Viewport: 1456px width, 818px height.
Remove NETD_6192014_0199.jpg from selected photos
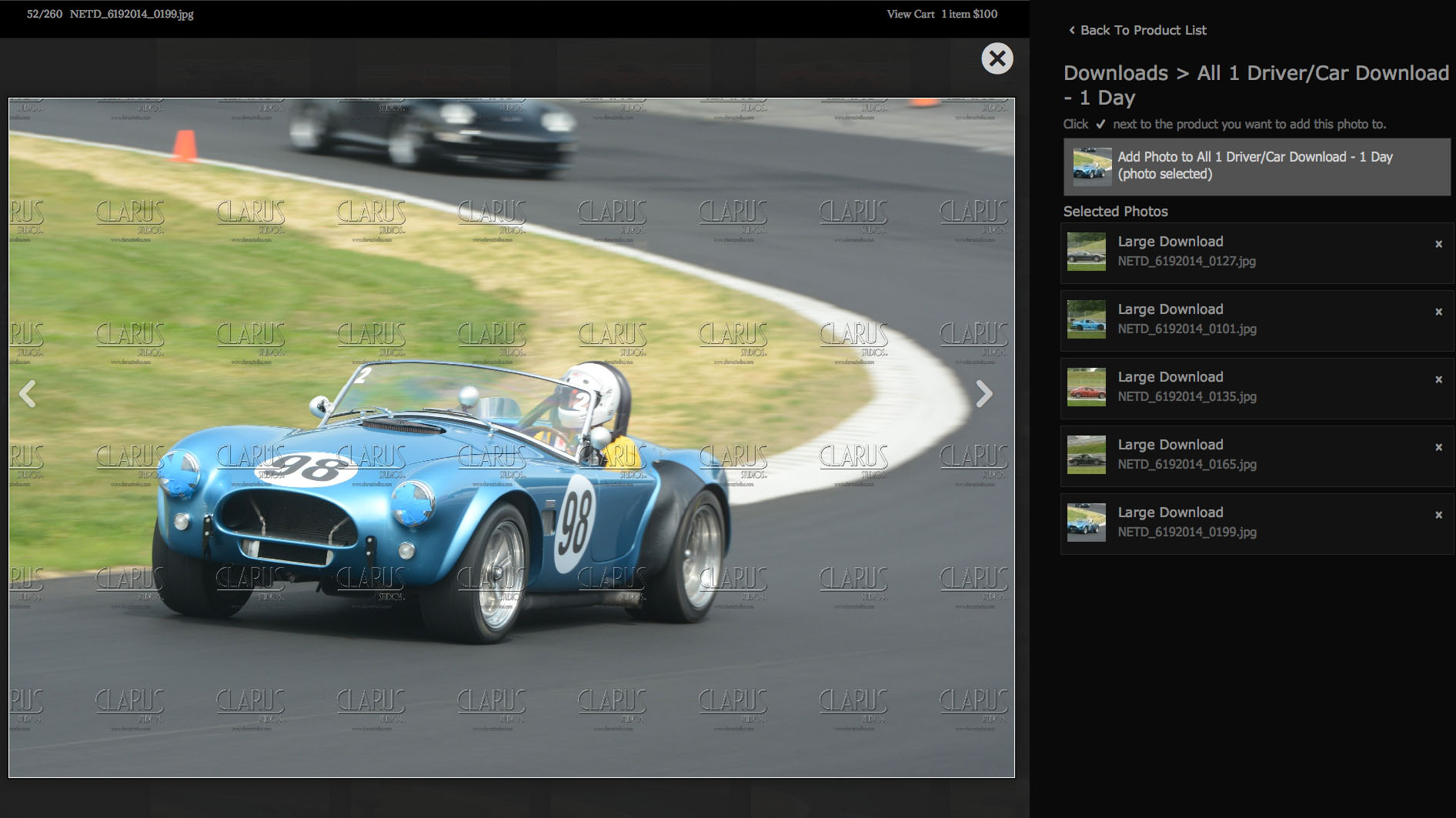[x=1438, y=515]
